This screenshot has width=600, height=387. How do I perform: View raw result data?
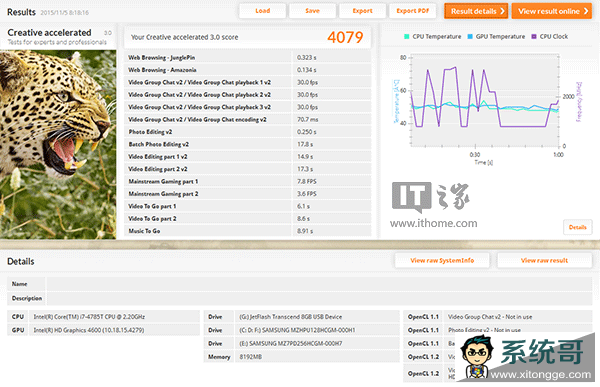(544, 260)
